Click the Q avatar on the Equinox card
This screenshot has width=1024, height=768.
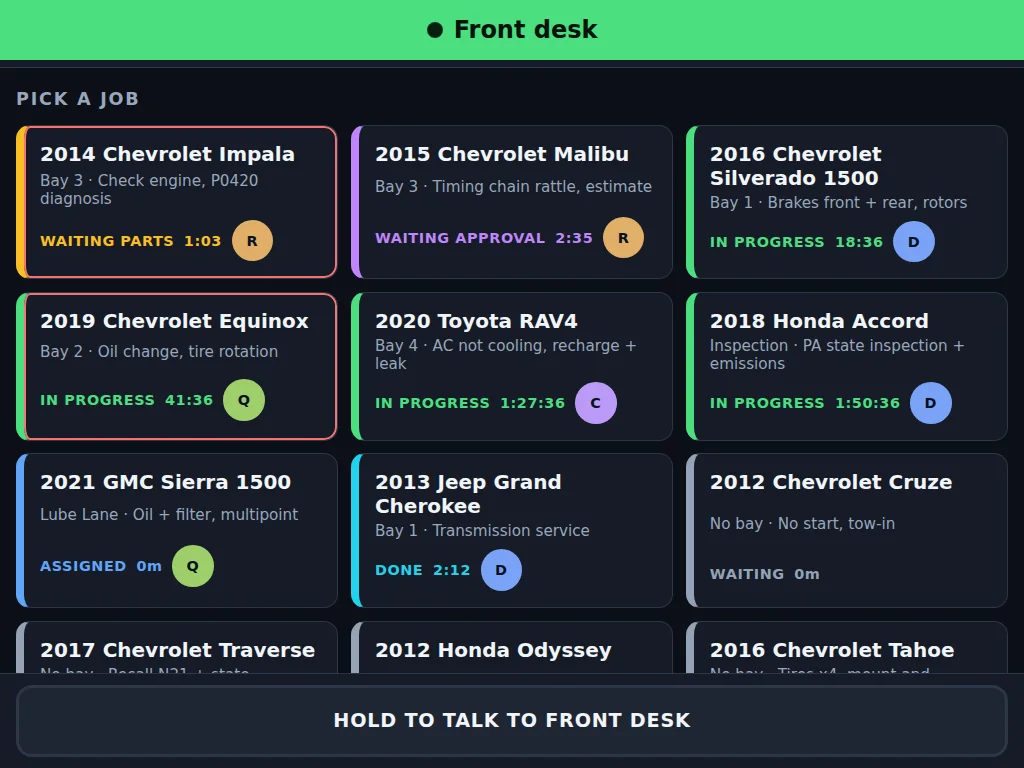pos(244,400)
